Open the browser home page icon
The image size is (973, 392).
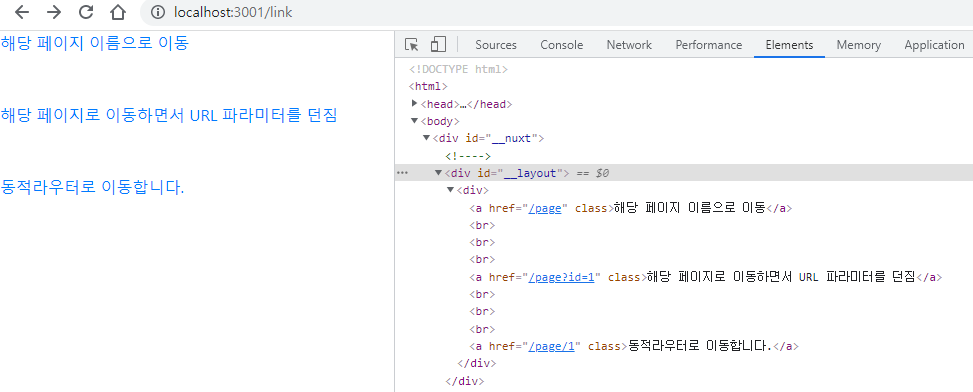click(117, 12)
